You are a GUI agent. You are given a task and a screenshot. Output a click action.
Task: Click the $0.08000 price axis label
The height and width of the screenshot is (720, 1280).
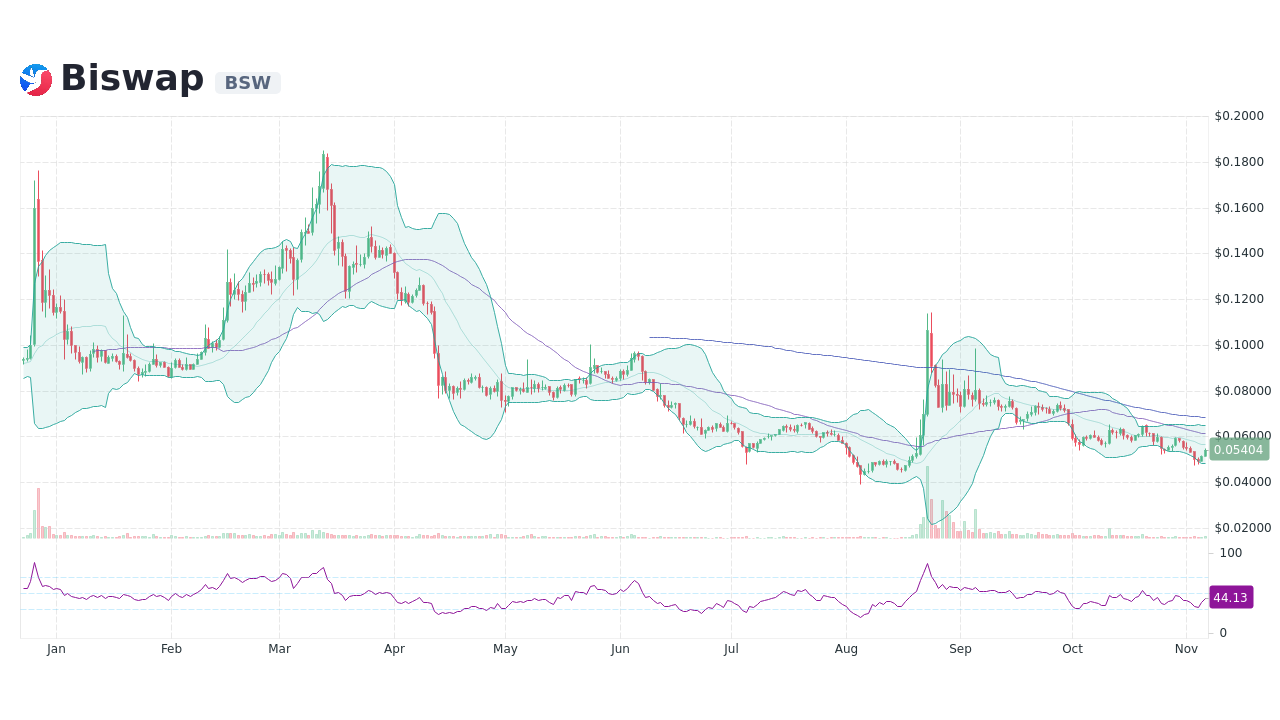click(1243, 390)
